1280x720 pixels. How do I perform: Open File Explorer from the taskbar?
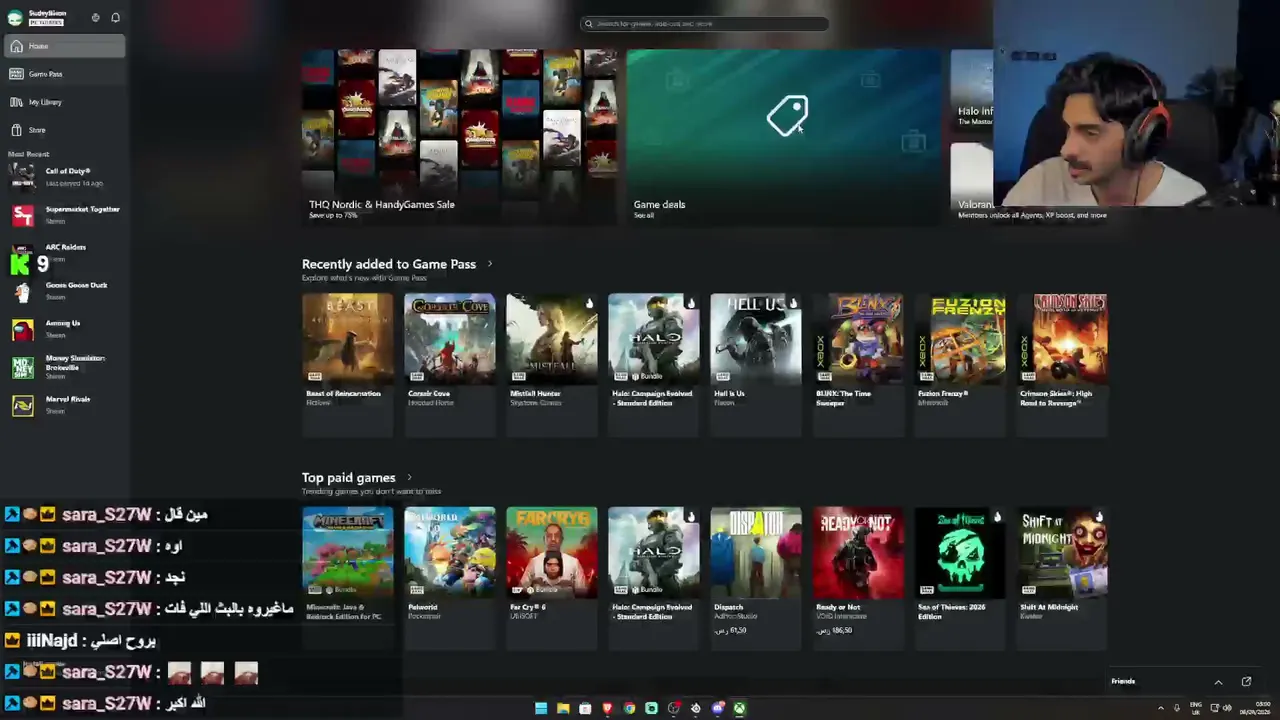[x=563, y=709]
